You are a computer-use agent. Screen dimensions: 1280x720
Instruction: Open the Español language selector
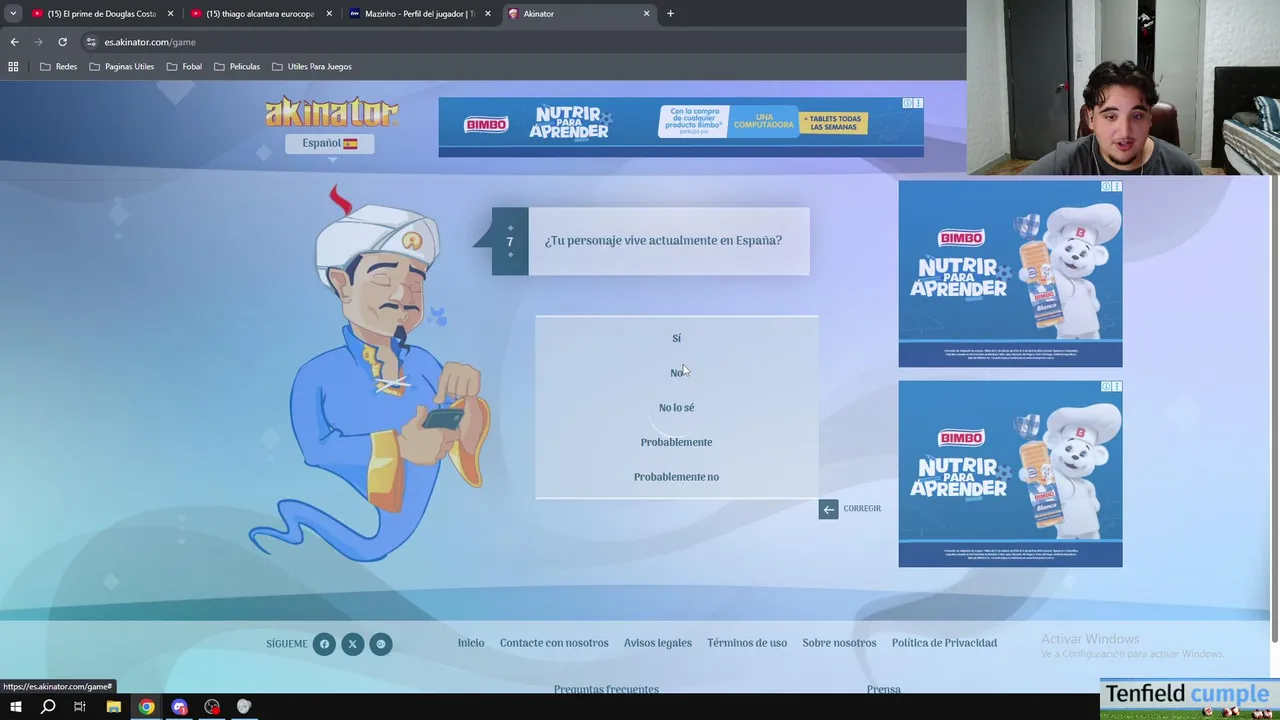(330, 143)
